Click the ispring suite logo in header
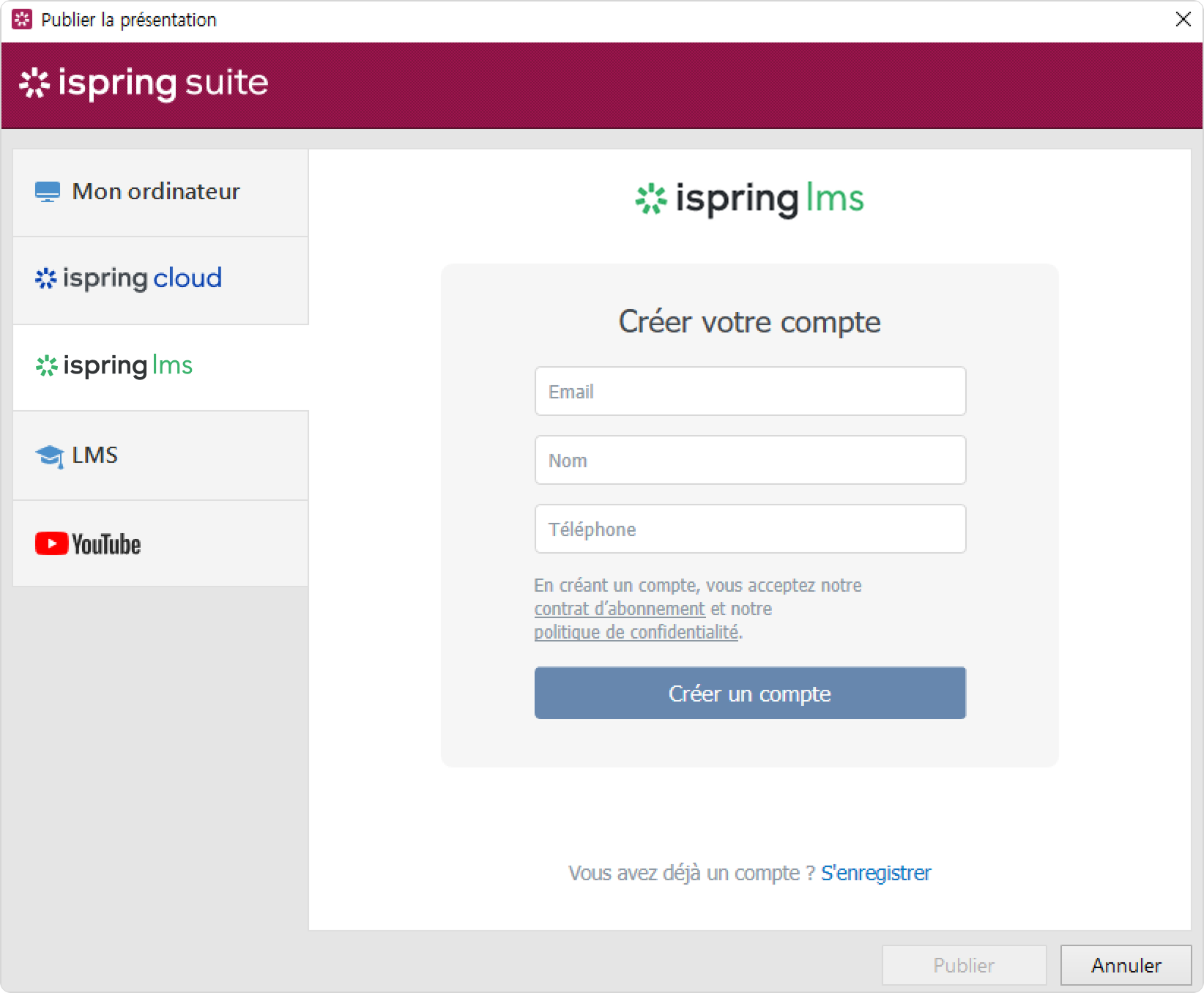This screenshot has width=1204, height=993. [x=144, y=83]
